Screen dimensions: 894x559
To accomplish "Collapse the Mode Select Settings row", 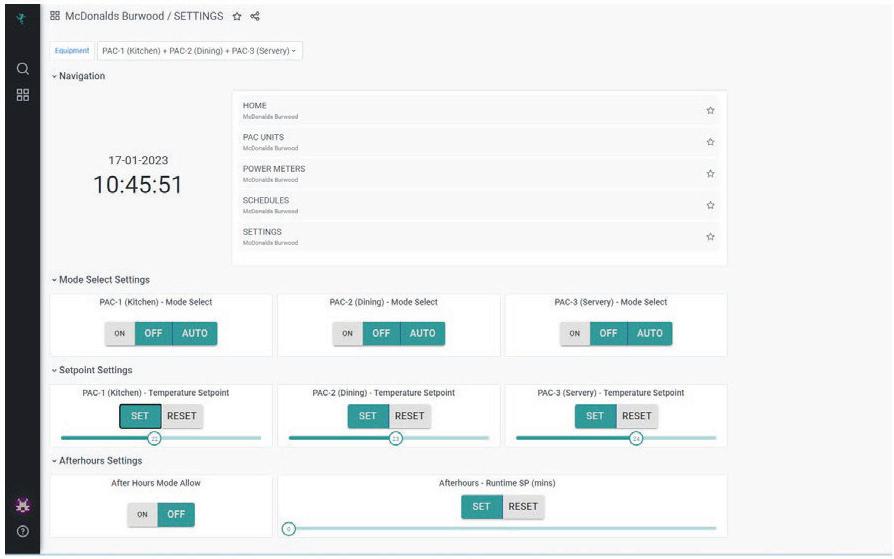I will (101, 280).
